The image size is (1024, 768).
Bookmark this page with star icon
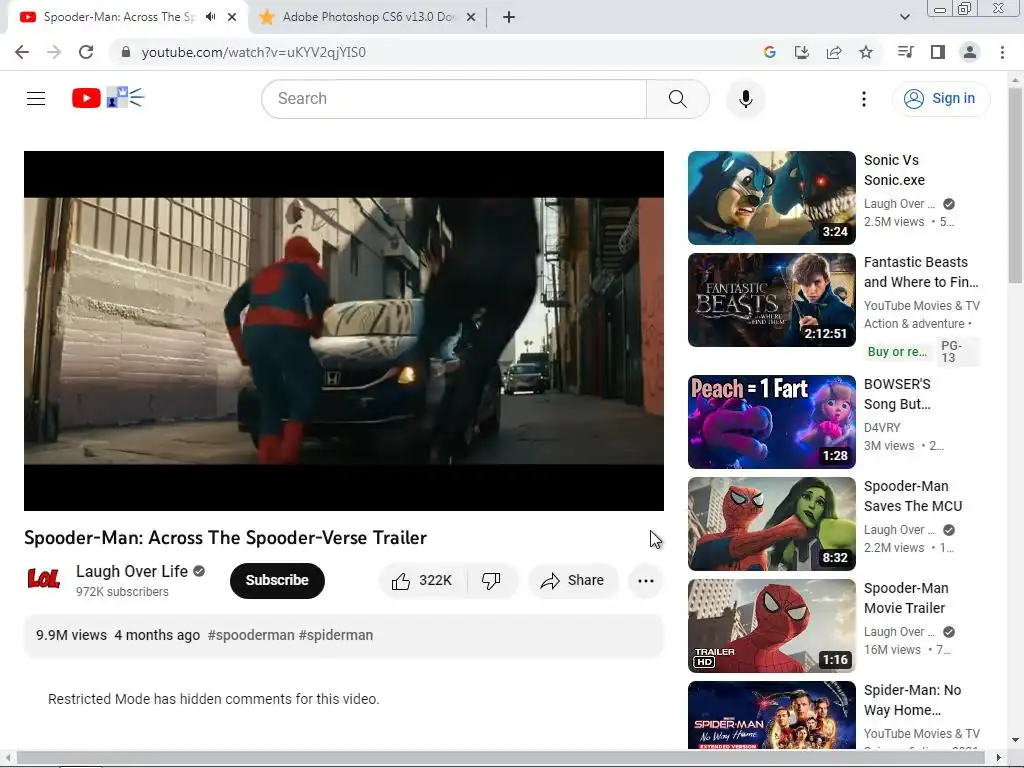tap(866, 52)
